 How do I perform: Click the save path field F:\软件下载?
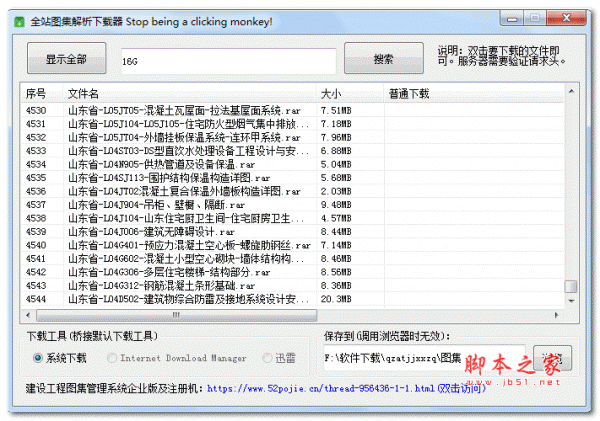[424, 358]
